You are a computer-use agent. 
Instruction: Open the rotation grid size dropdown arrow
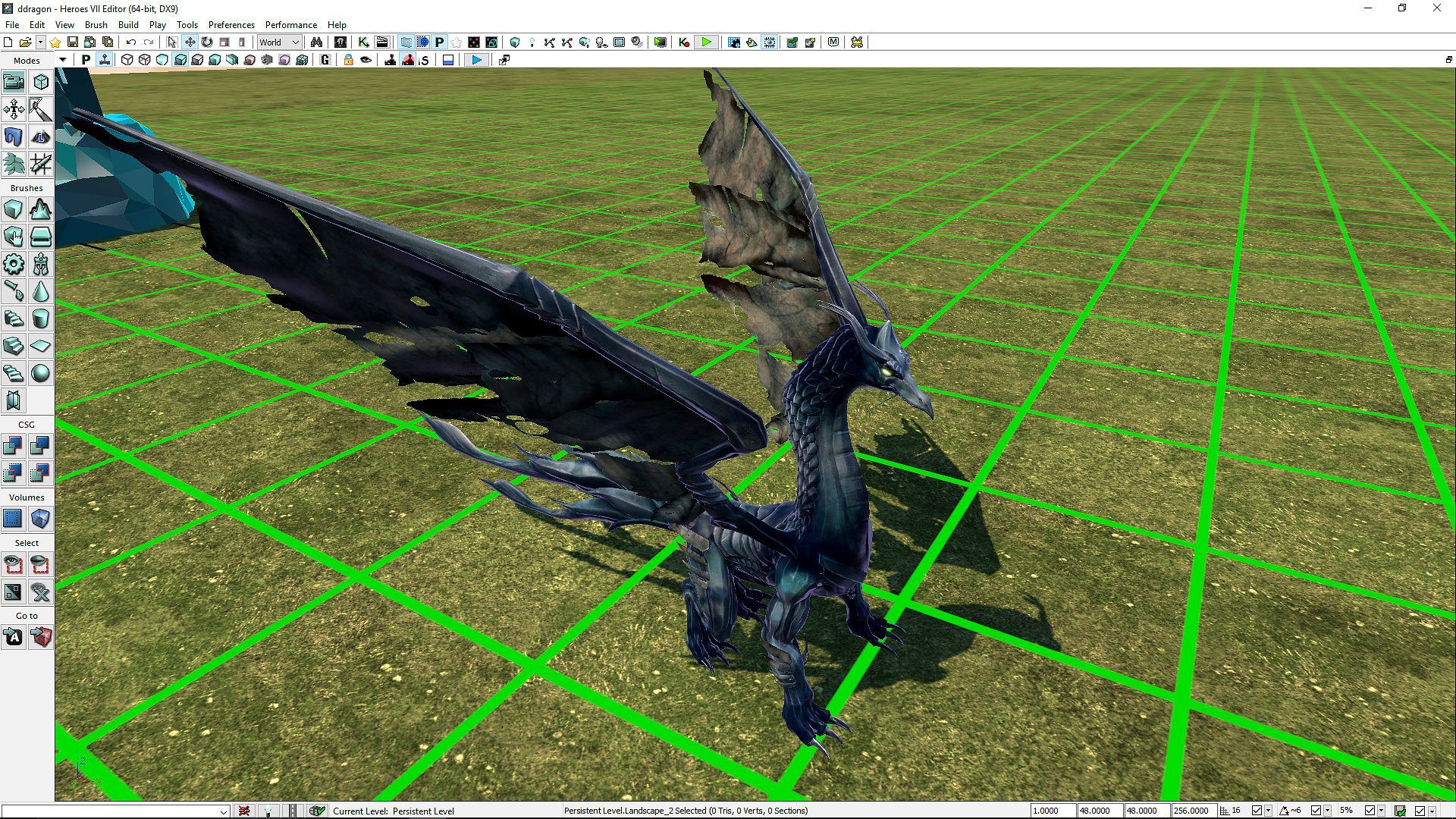point(1327,811)
